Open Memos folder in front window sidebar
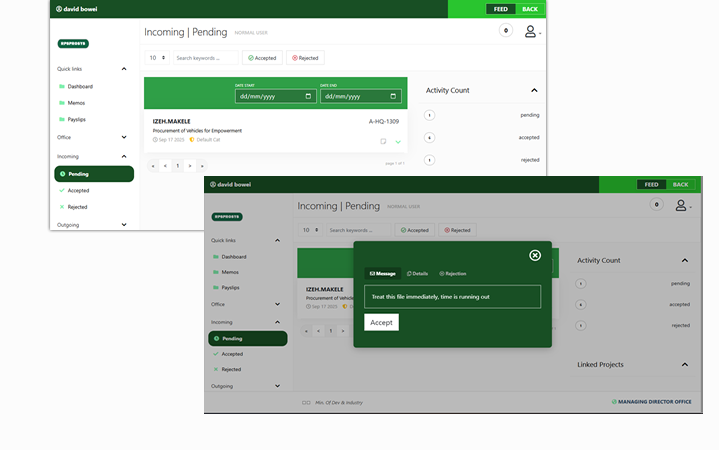The image size is (719, 450). [x=226, y=272]
